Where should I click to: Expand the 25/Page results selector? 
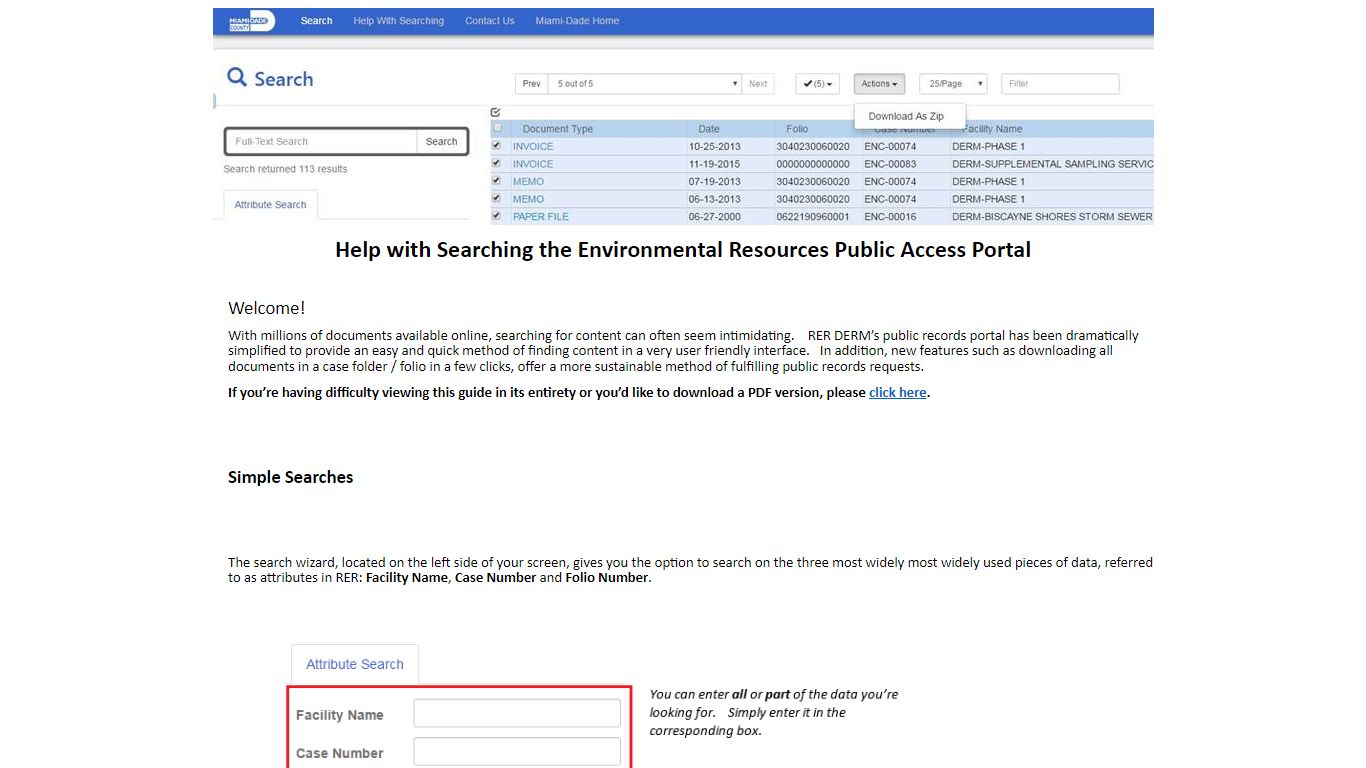pyautogui.click(x=954, y=84)
